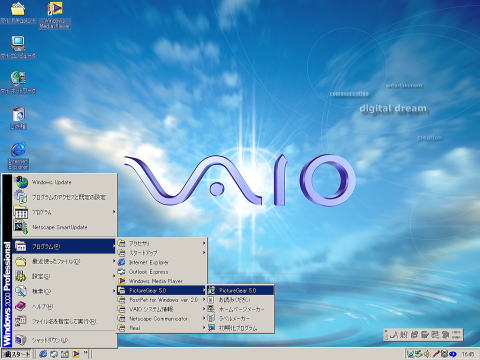
Task: Expand the Real program folder
Action: point(162,328)
